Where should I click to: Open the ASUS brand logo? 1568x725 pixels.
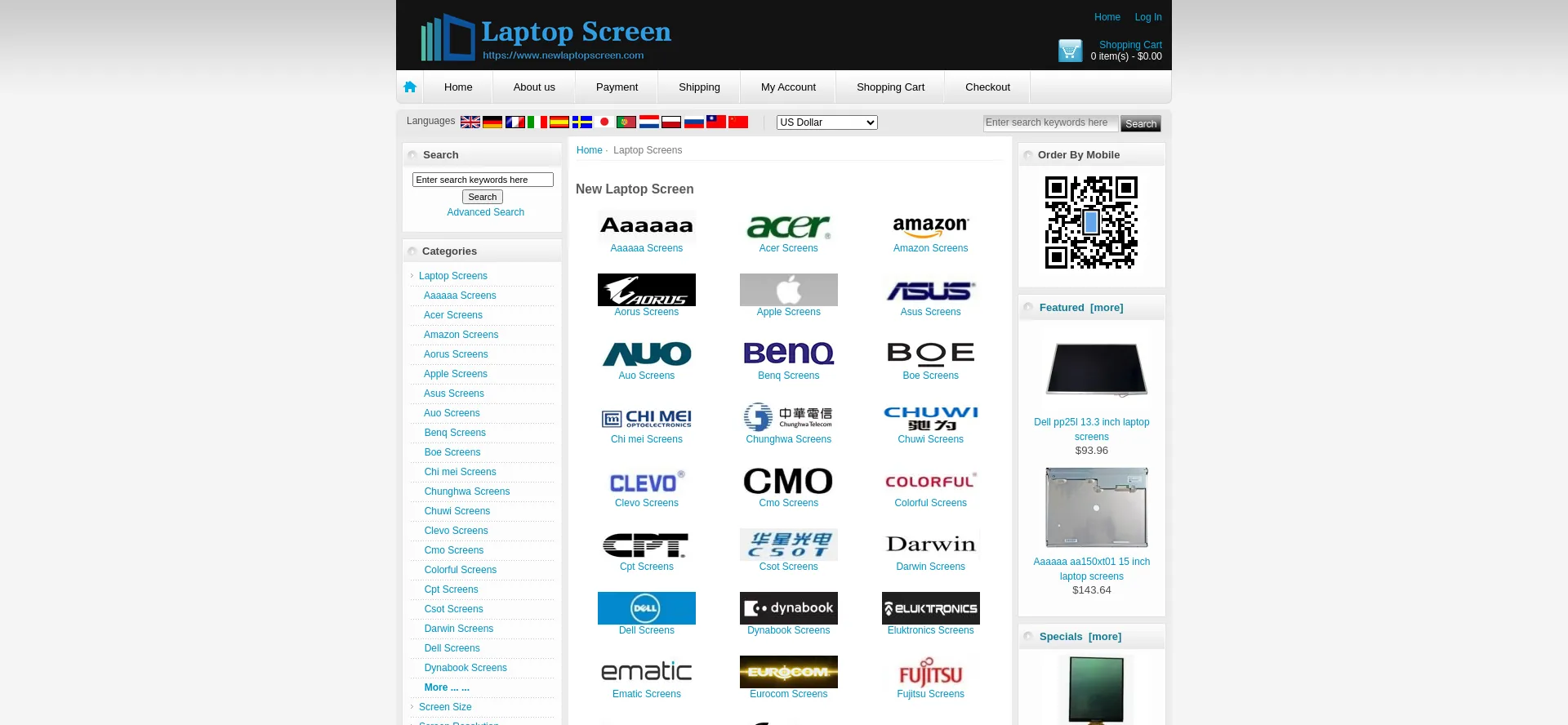pos(931,290)
